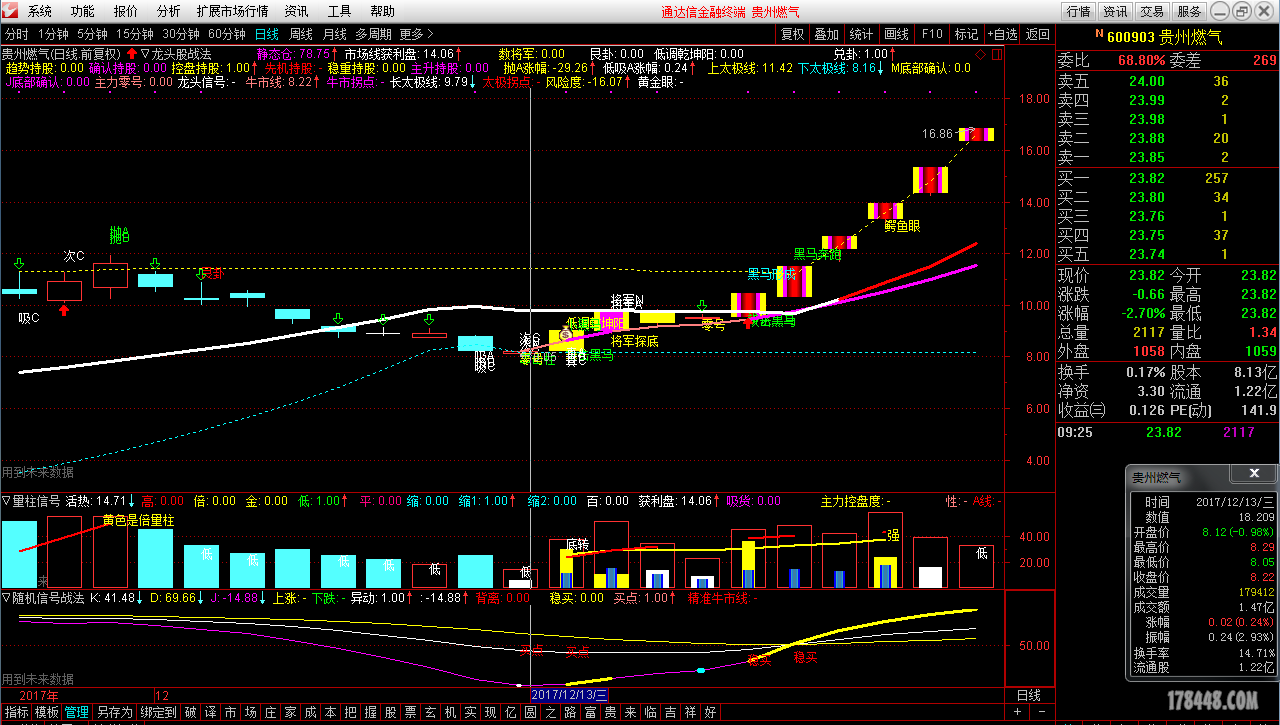
Task: Click the 交易 trading button
Action: (1152, 11)
